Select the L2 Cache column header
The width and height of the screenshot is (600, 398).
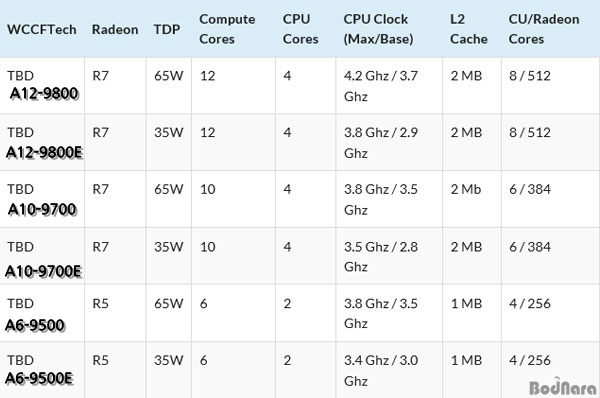(x=469, y=29)
